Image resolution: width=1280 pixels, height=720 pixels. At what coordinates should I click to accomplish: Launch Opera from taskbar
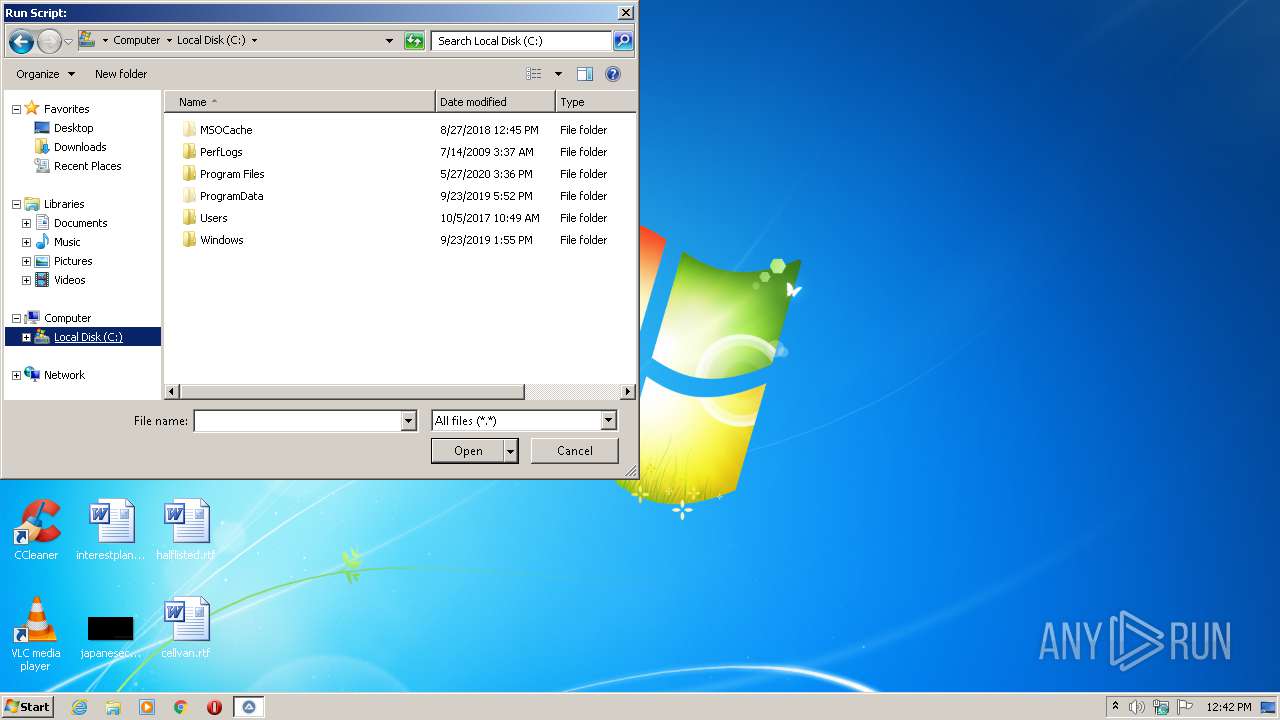point(214,707)
